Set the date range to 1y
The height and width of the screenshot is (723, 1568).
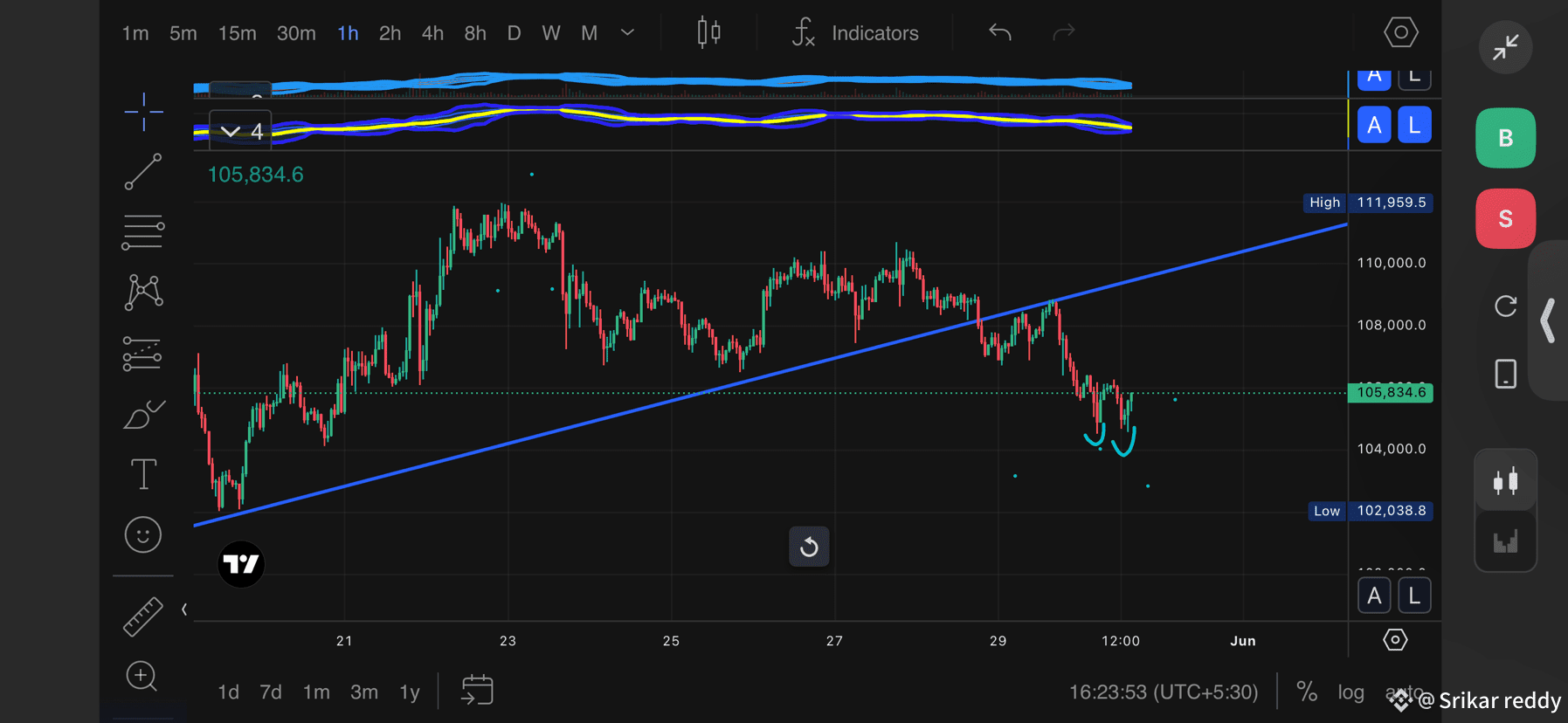[x=410, y=692]
